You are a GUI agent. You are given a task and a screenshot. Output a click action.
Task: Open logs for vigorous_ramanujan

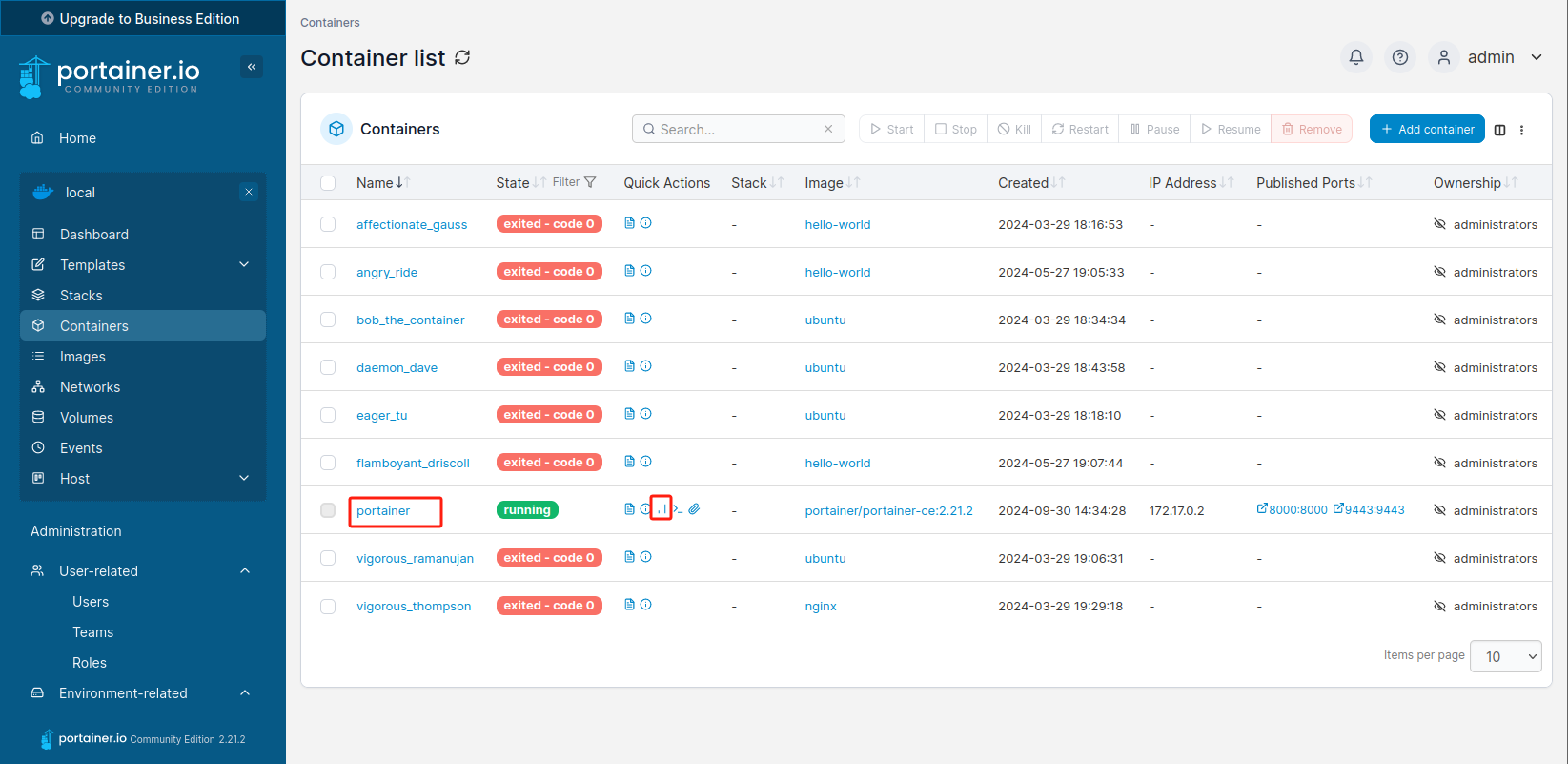629,557
